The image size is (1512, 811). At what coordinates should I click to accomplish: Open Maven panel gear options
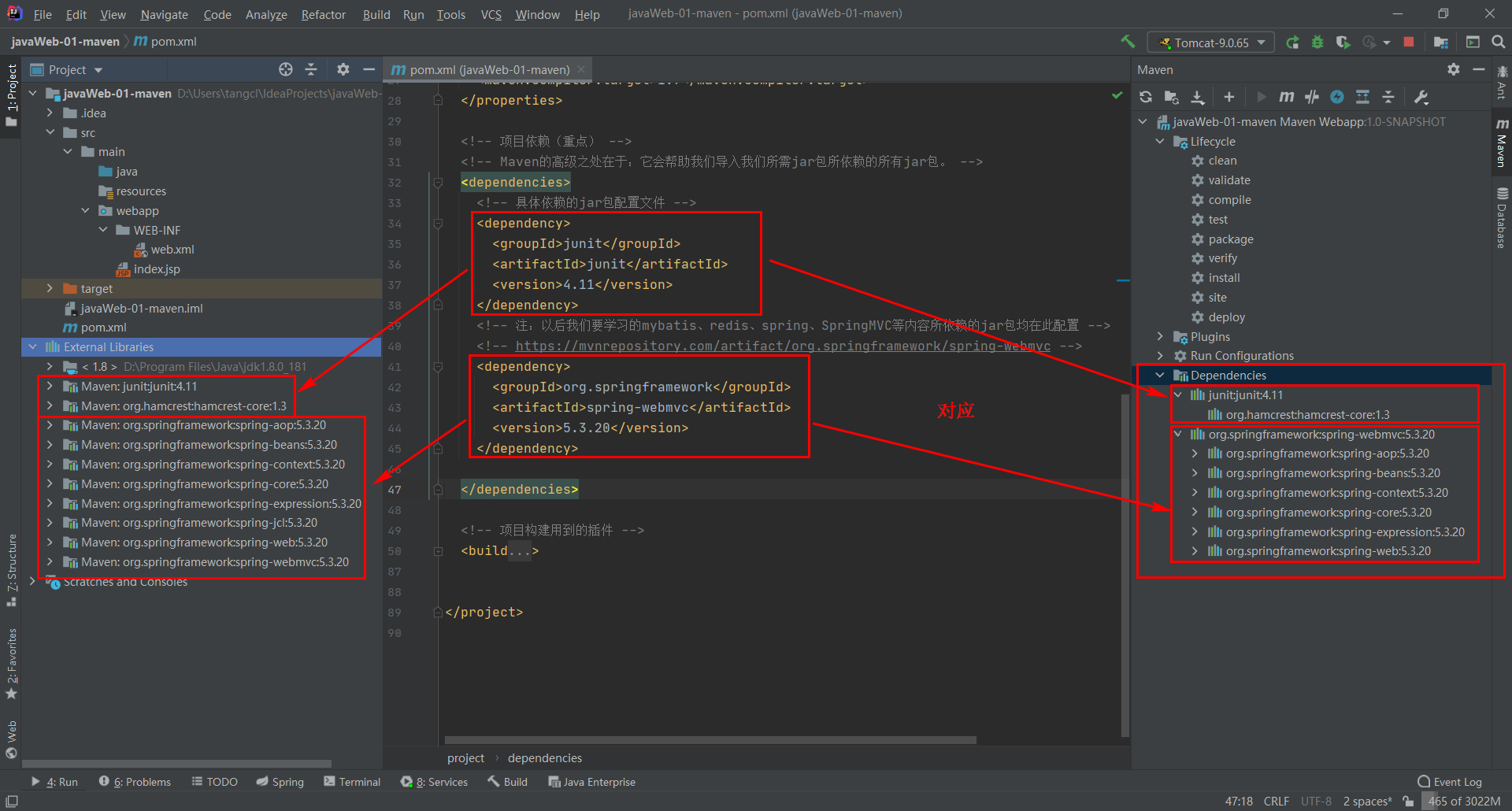pos(1454,69)
